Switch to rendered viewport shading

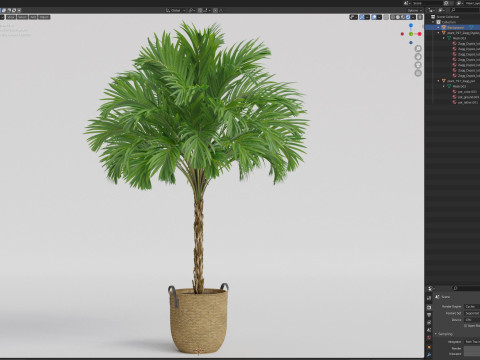click(x=408, y=17)
